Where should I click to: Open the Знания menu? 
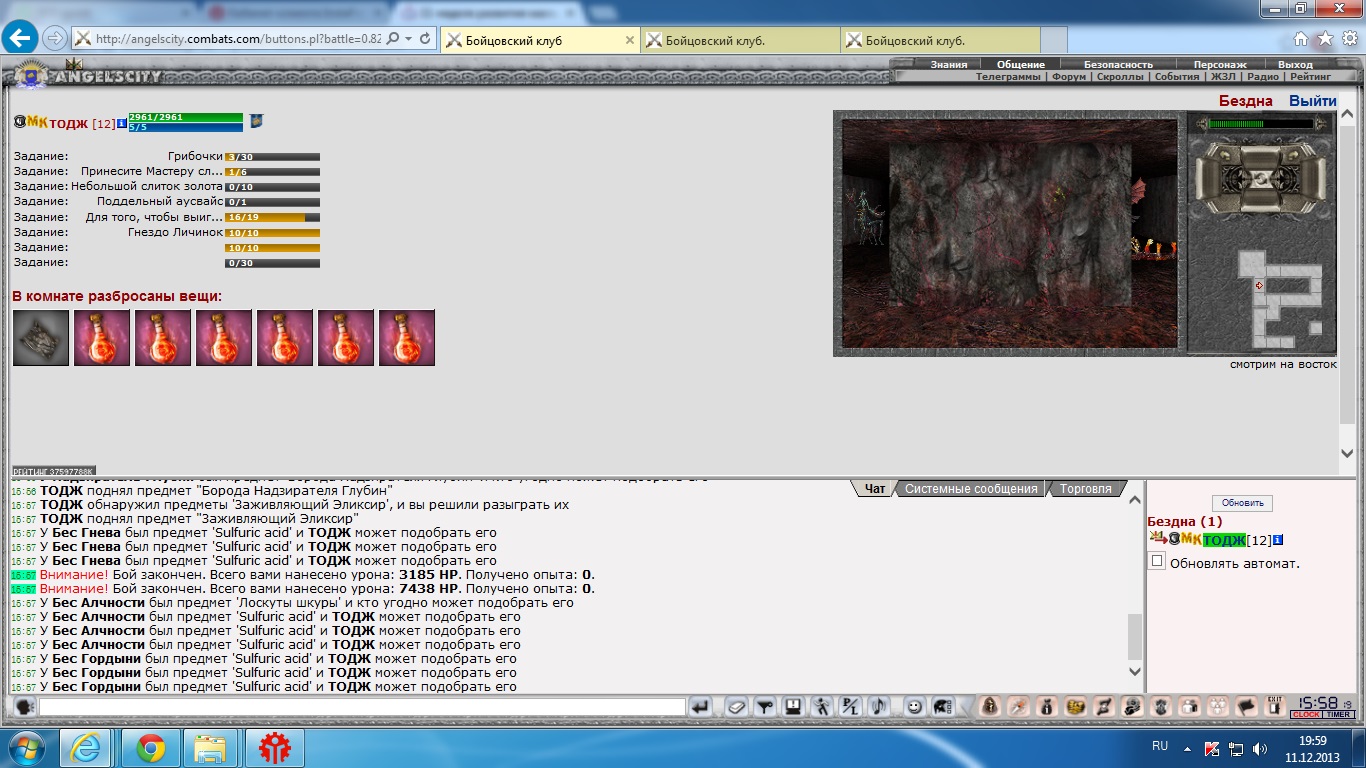tap(949, 64)
